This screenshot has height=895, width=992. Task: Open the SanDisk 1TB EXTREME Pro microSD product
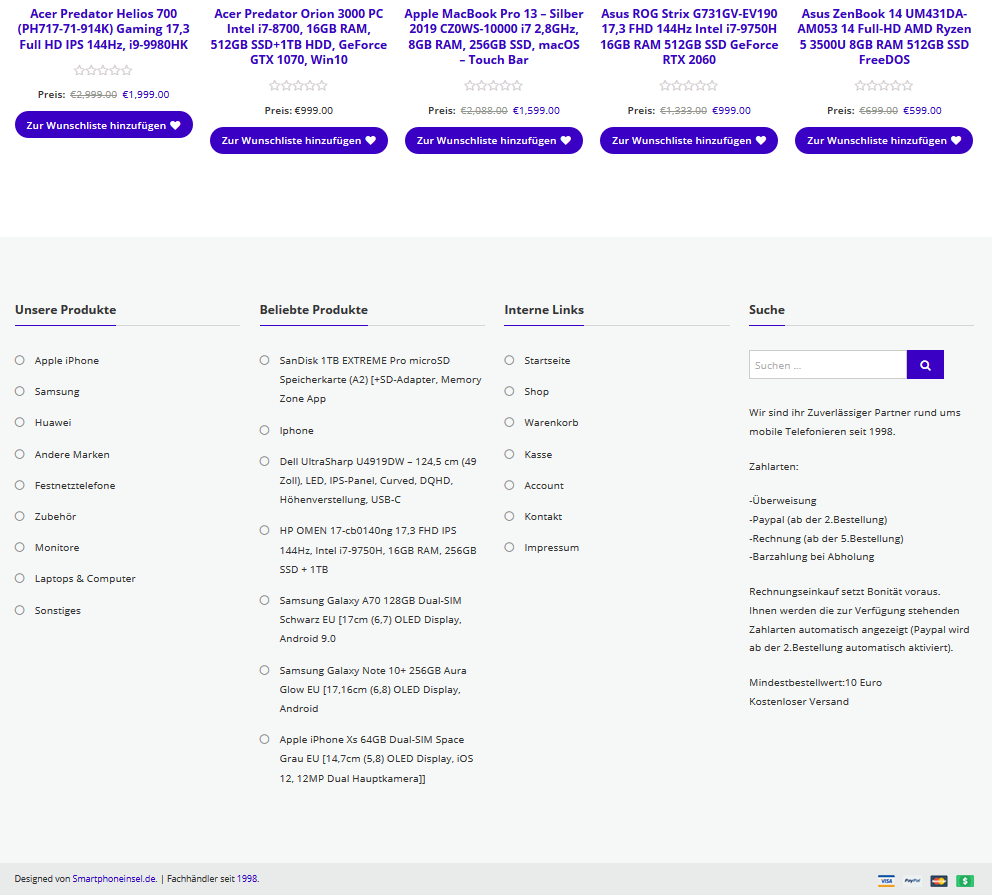(380, 380)
